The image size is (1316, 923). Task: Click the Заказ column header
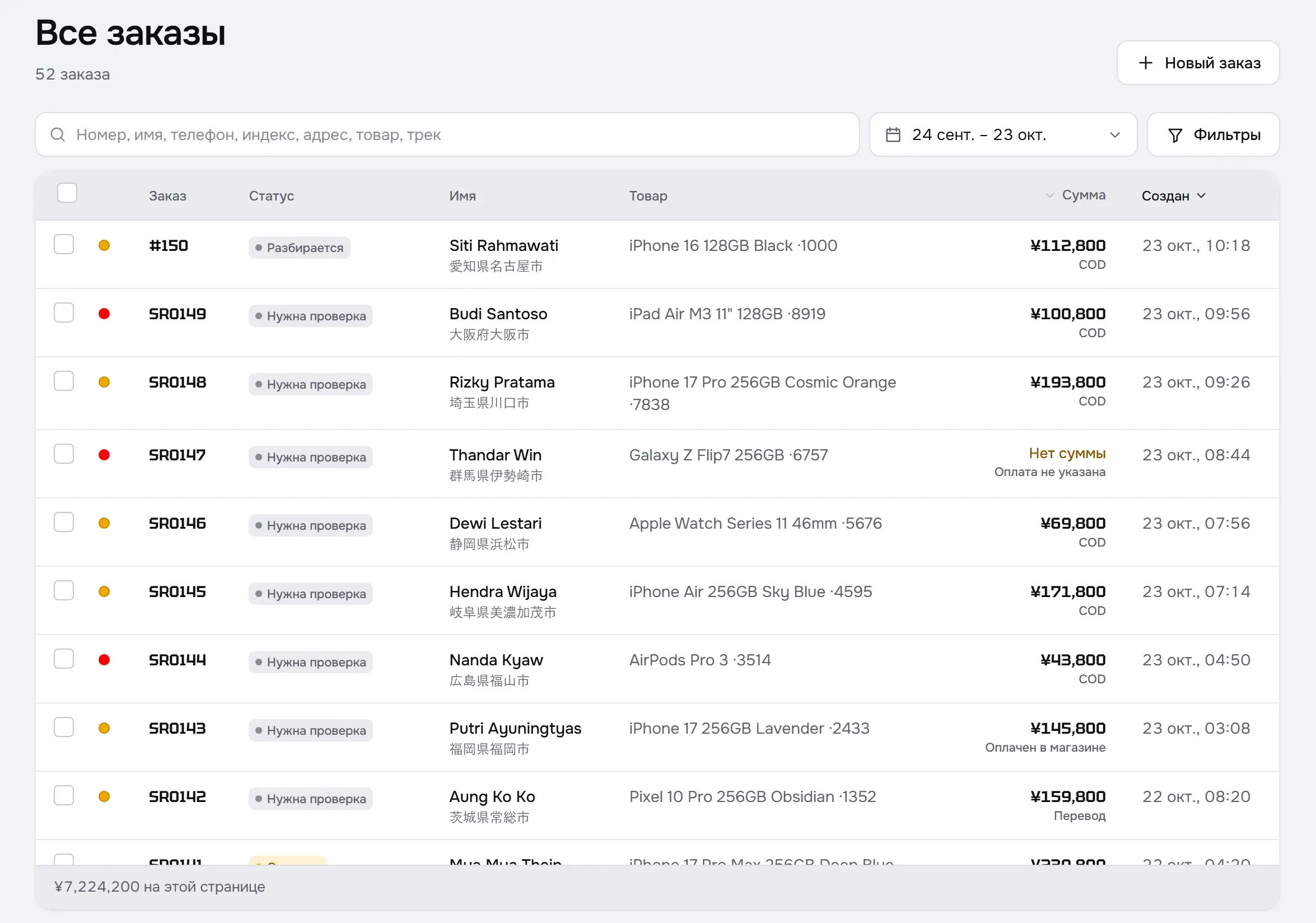pyautogui.click(x=167, y=195)
